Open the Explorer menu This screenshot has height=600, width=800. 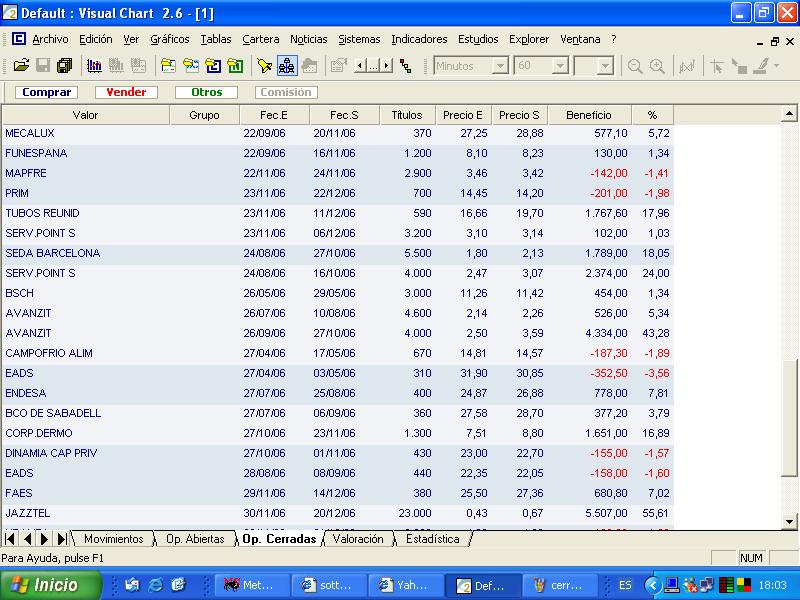click(529, 39)
